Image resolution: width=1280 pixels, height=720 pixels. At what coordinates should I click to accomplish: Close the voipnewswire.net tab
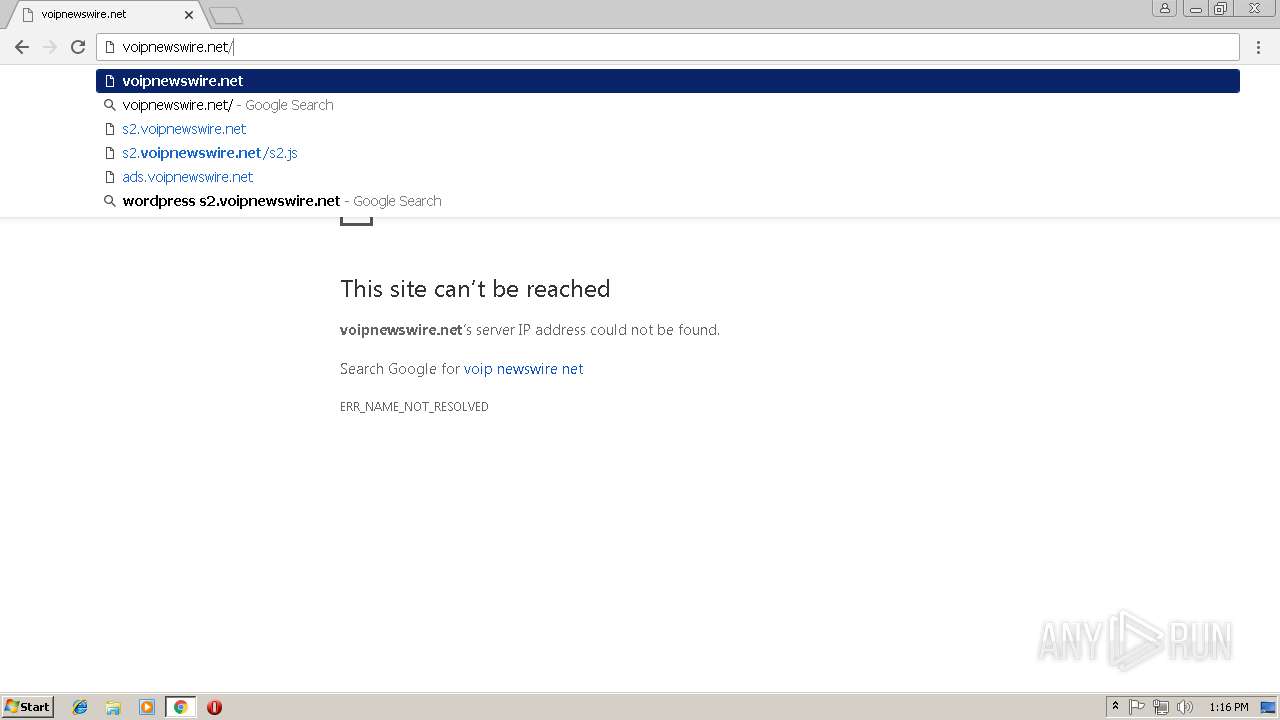click(x=189, y=15)
